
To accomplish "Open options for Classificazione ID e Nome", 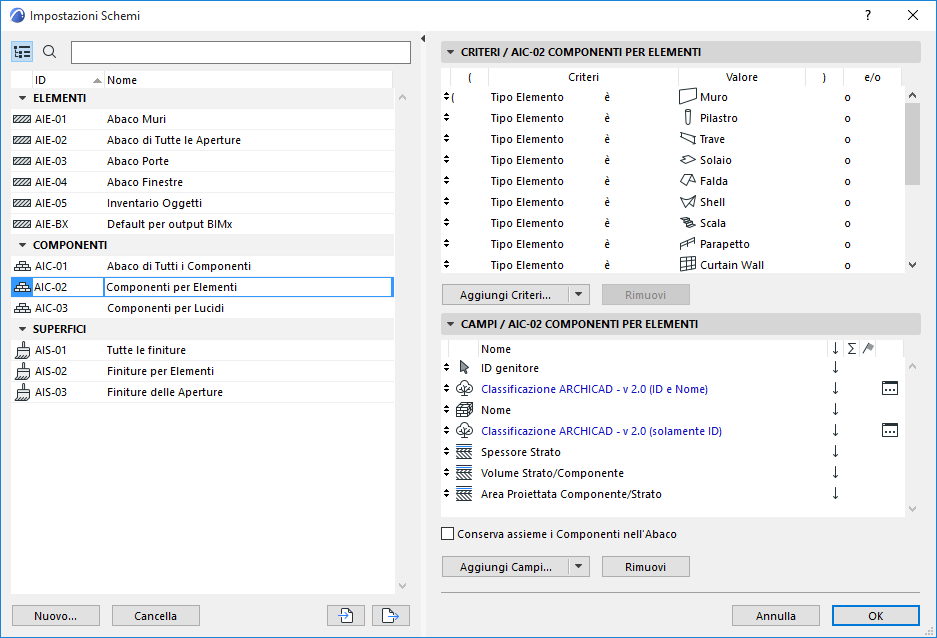I will pos(890,389).
